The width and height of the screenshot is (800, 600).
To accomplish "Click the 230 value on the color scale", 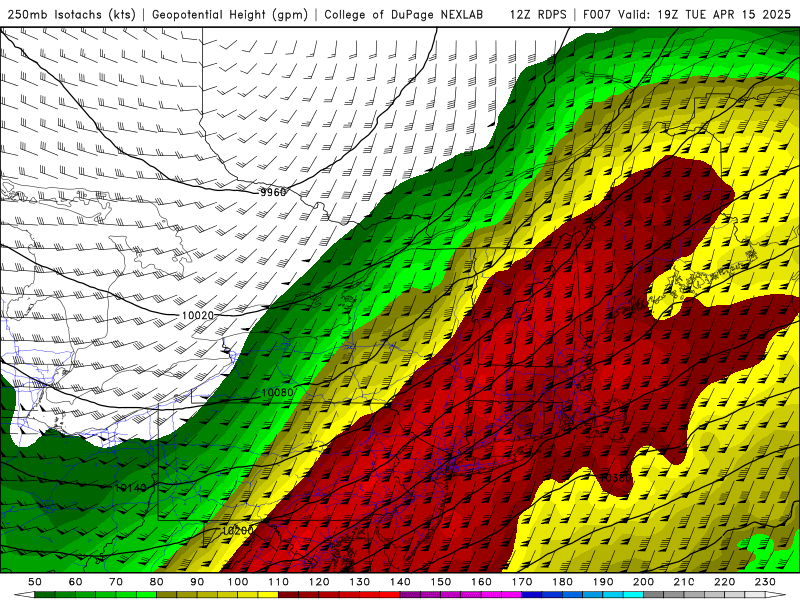I will pyautogui.click(x=765, y=582).
